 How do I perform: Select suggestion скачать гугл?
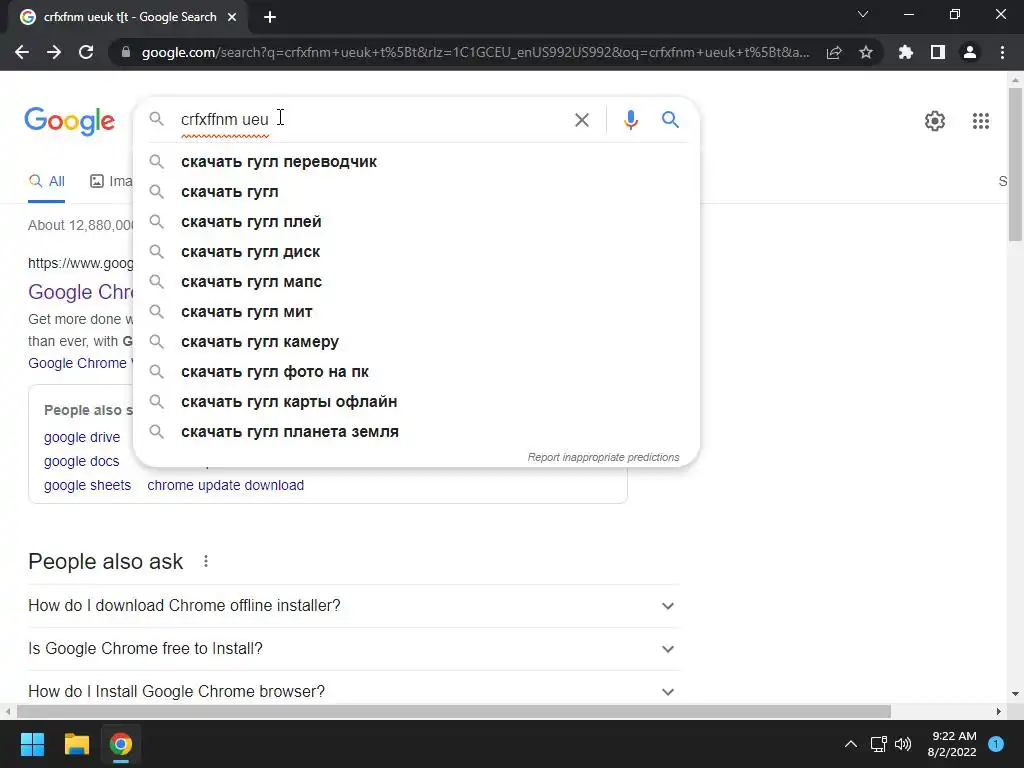pos(416,191)
